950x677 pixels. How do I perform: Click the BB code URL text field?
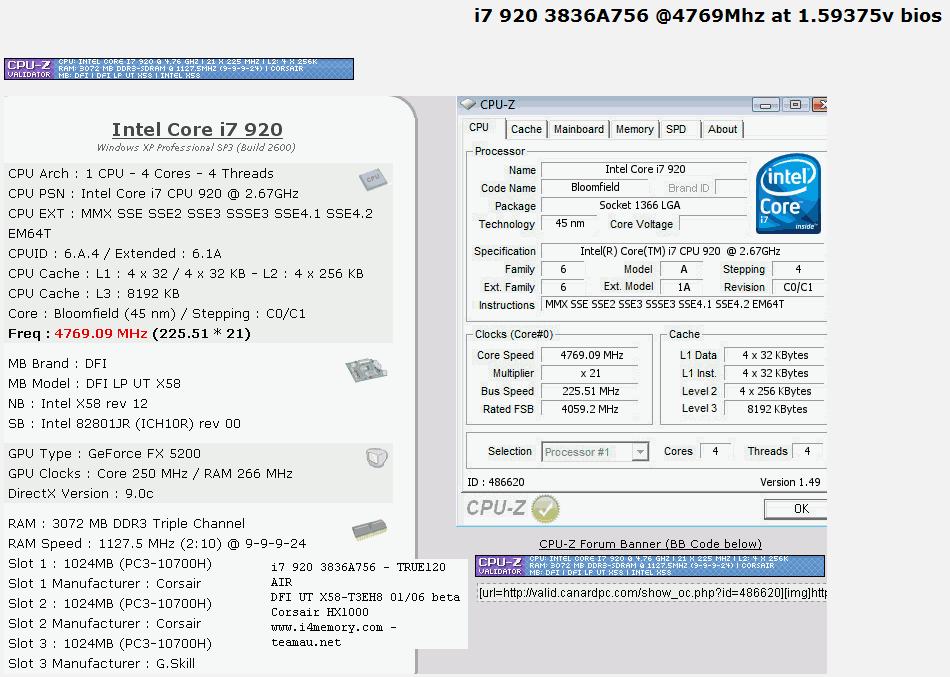click(x=652, y=593)
